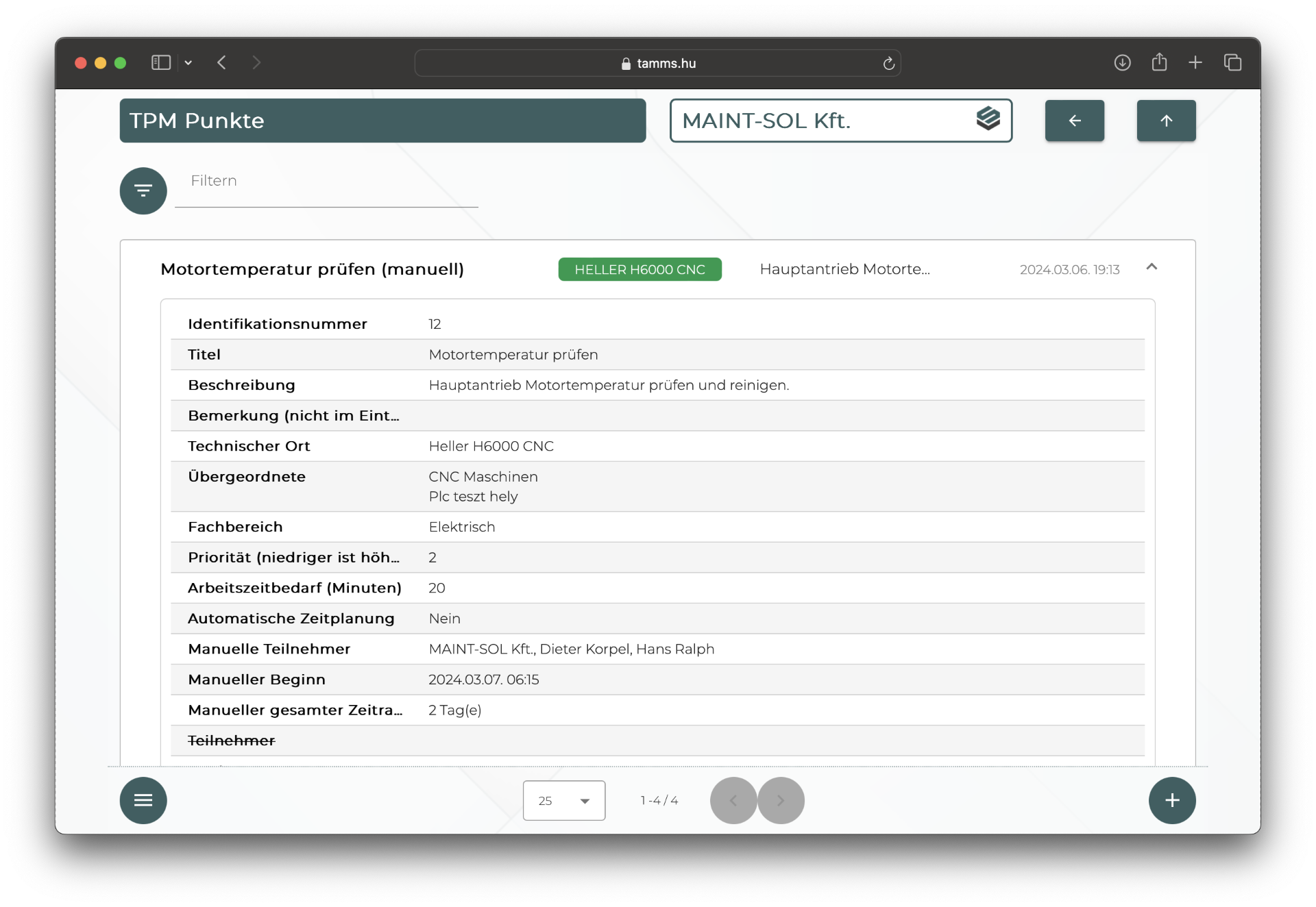Click the 2 Tag(e) duration value
The height and width of the screenshot is (907, 1316).
pos(454,710)
